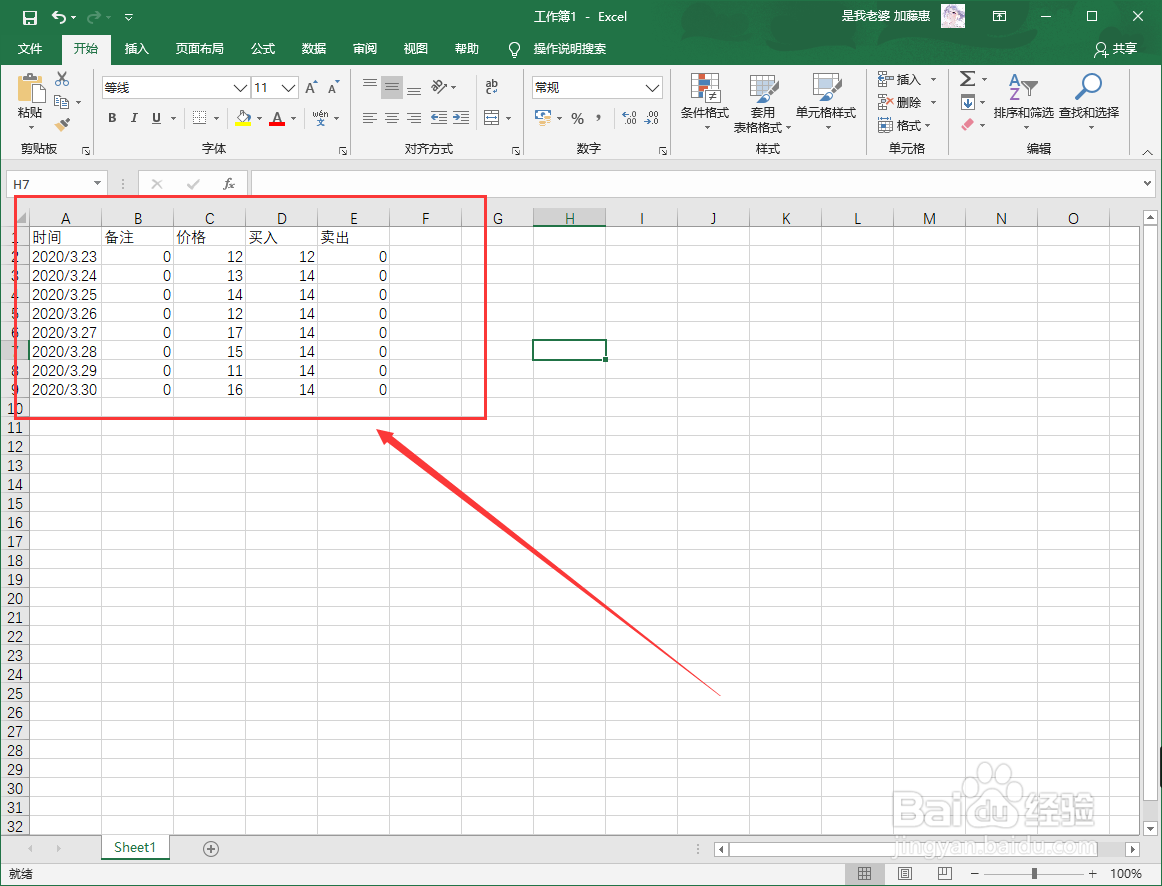Toggle Bold formatting

[x=113, y=118]
